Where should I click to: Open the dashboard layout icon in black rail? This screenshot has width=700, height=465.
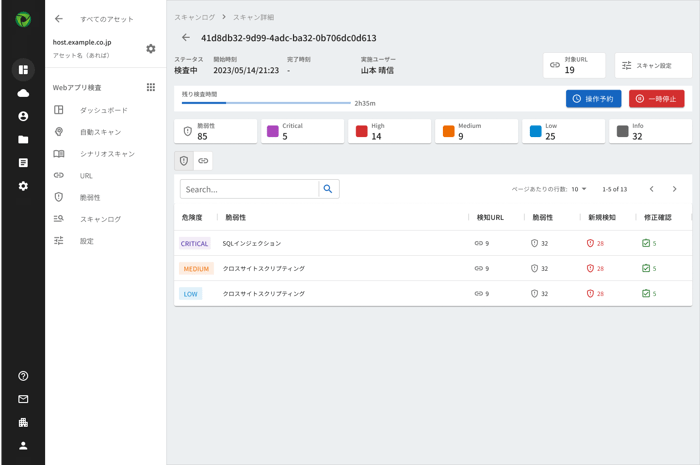(23, 70)
